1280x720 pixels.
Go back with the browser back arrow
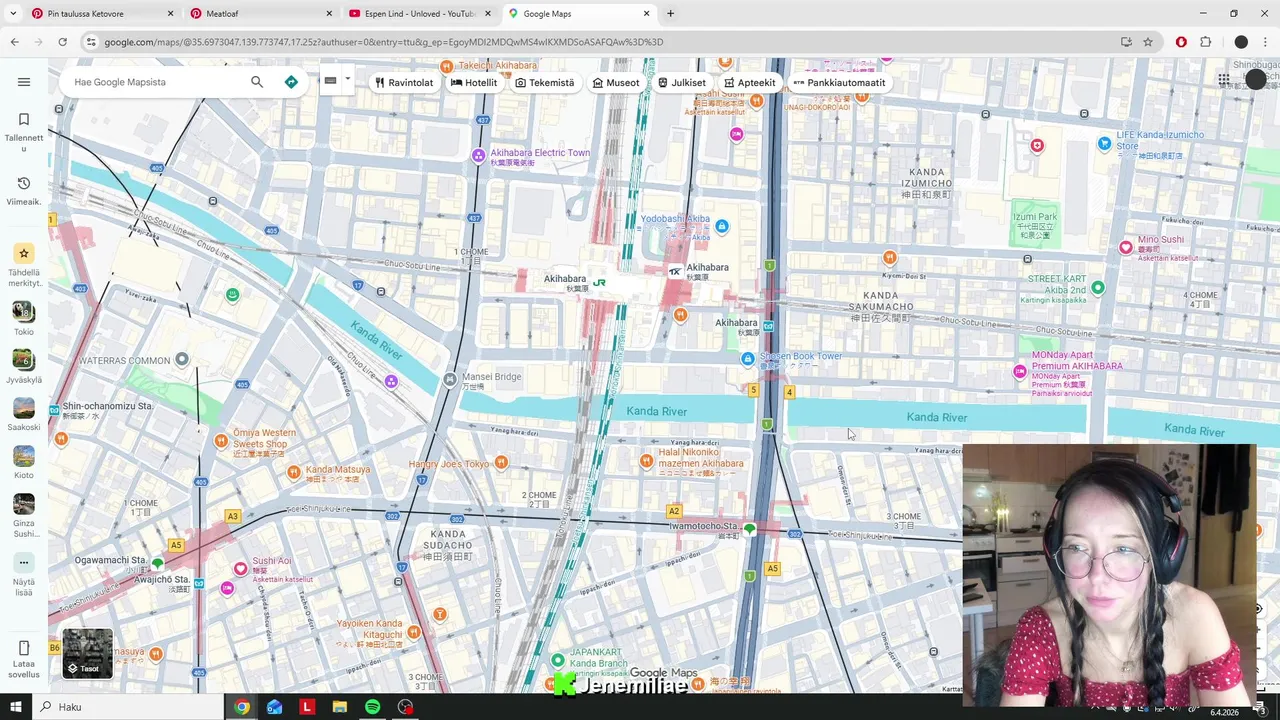(x=14, y=42)
